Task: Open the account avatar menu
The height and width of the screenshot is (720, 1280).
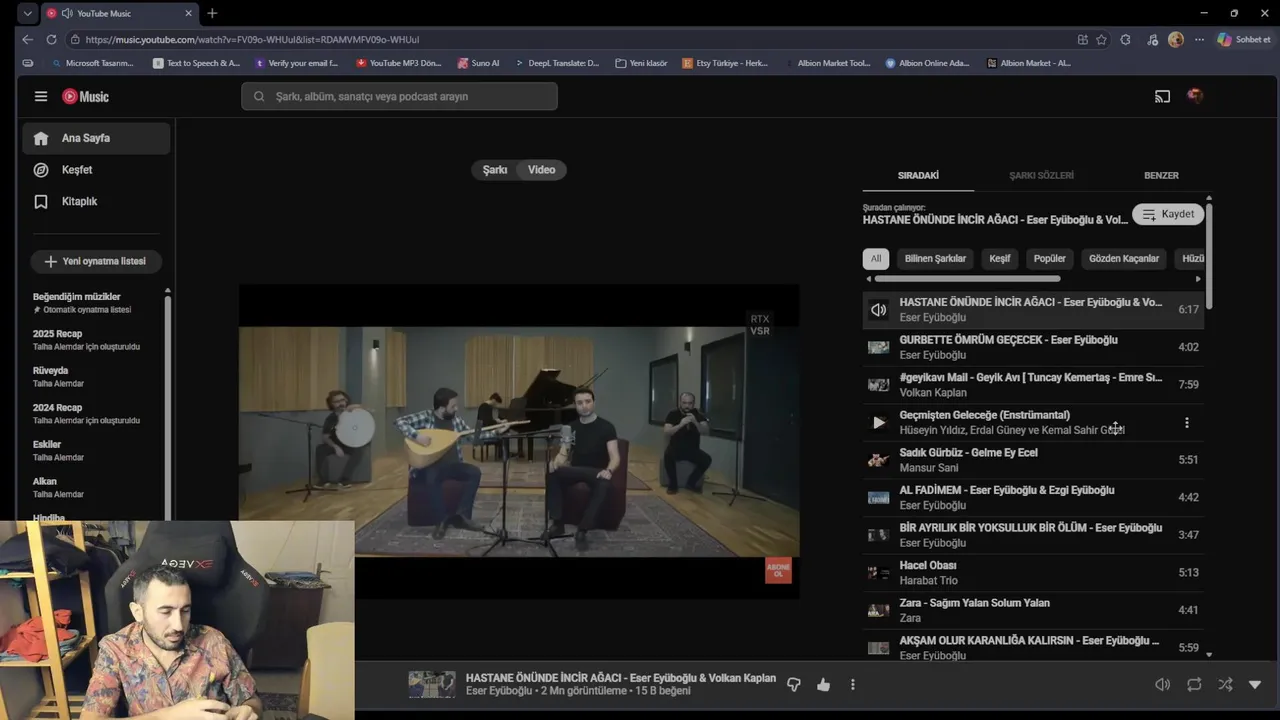Action: (1195, 96)
